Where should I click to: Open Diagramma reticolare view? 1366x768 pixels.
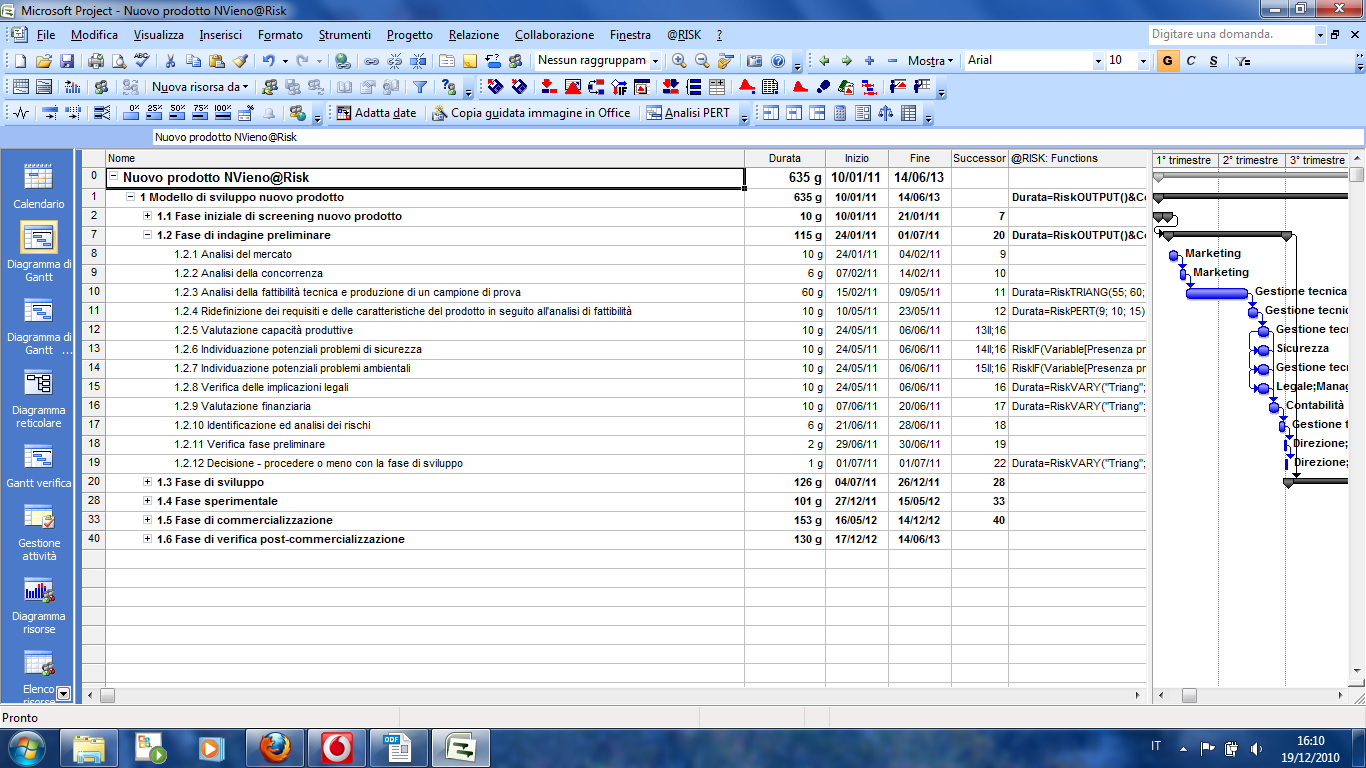[39, 398]
